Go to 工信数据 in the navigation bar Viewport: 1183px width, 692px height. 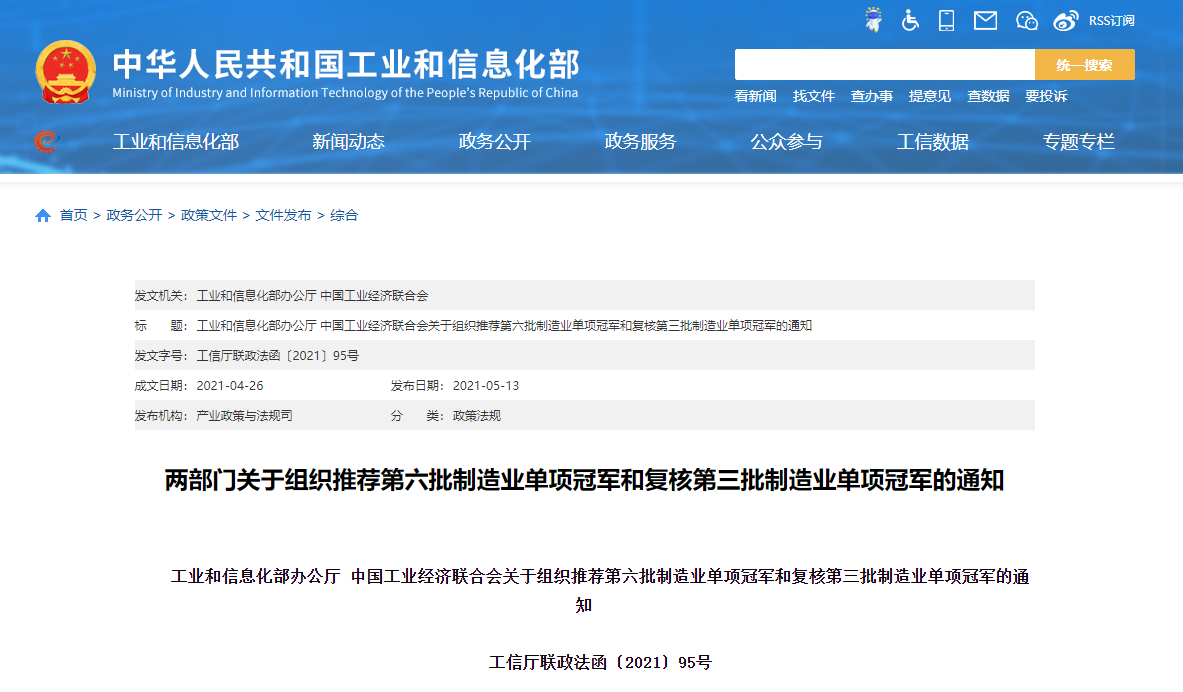click(932, 142)
